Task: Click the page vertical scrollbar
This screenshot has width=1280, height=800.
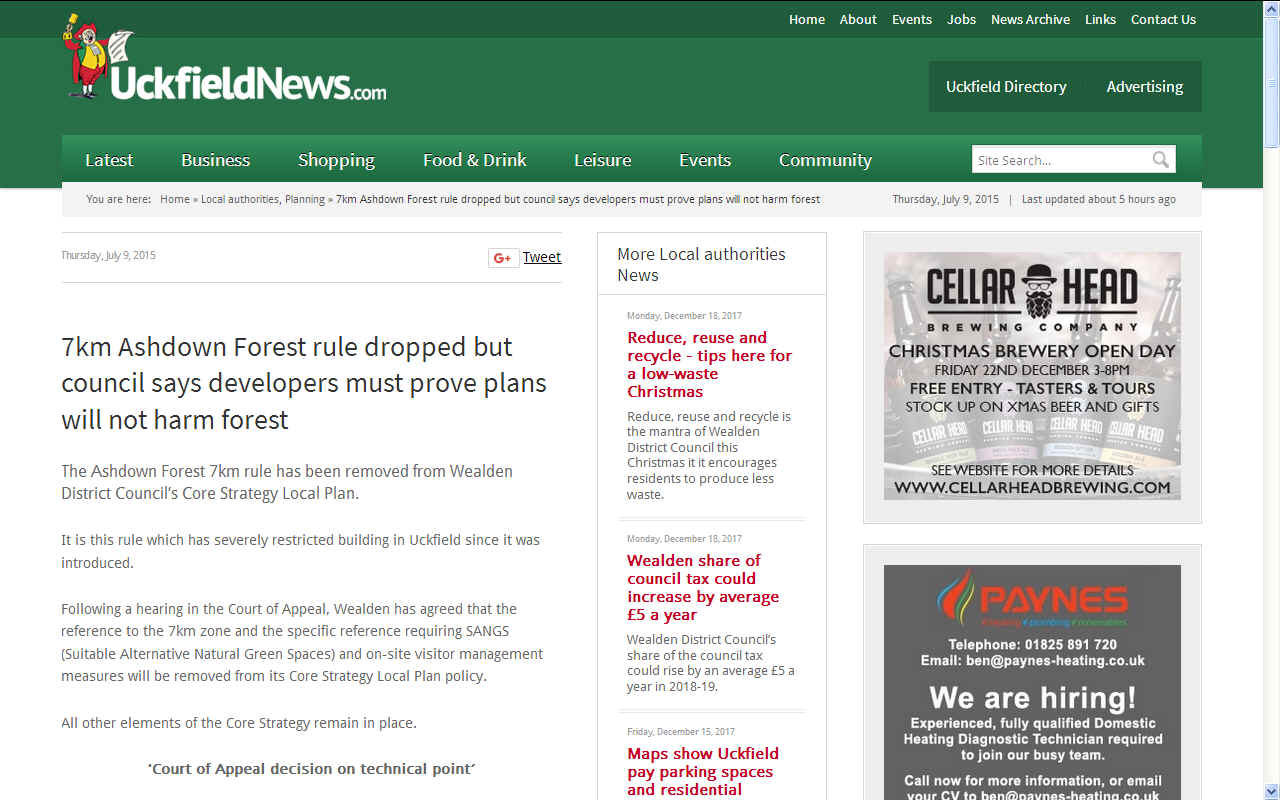Action: [x=1271, y=400]
